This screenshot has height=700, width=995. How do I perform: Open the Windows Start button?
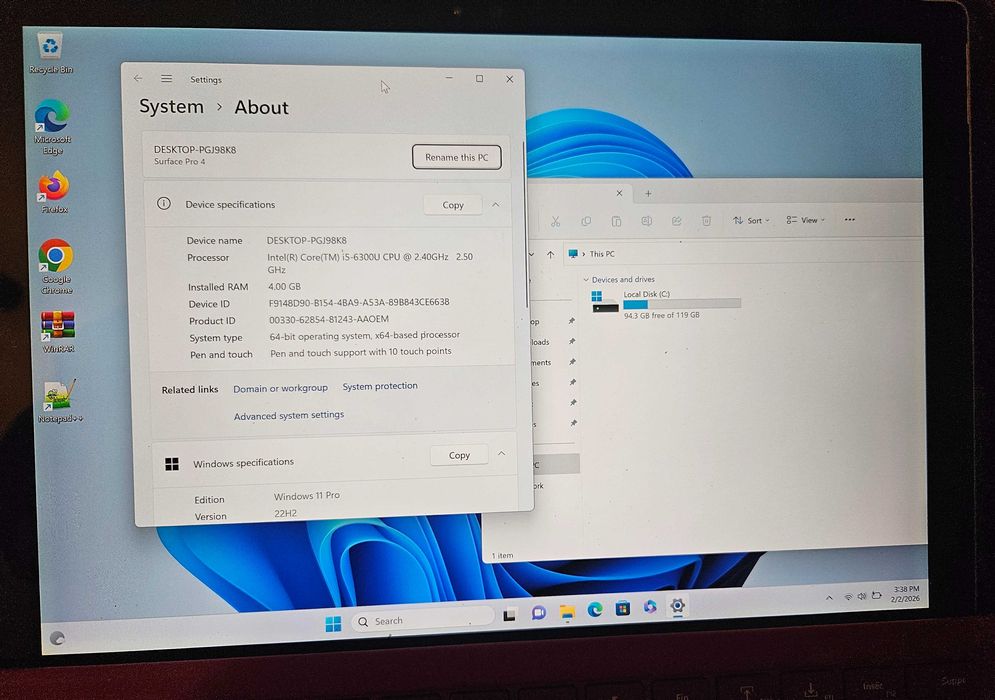pyautogui.click(x=333, y=623)
